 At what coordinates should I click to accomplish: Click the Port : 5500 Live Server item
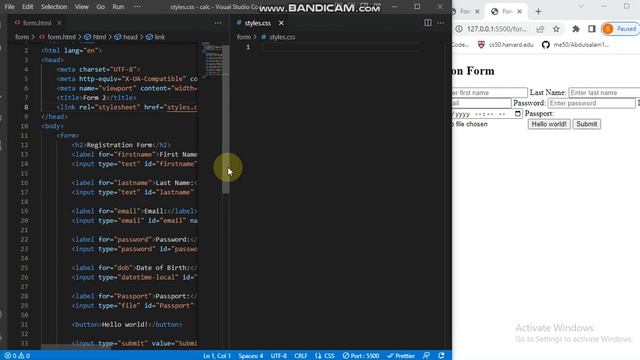pyautogui.click(x=361, y=356)
